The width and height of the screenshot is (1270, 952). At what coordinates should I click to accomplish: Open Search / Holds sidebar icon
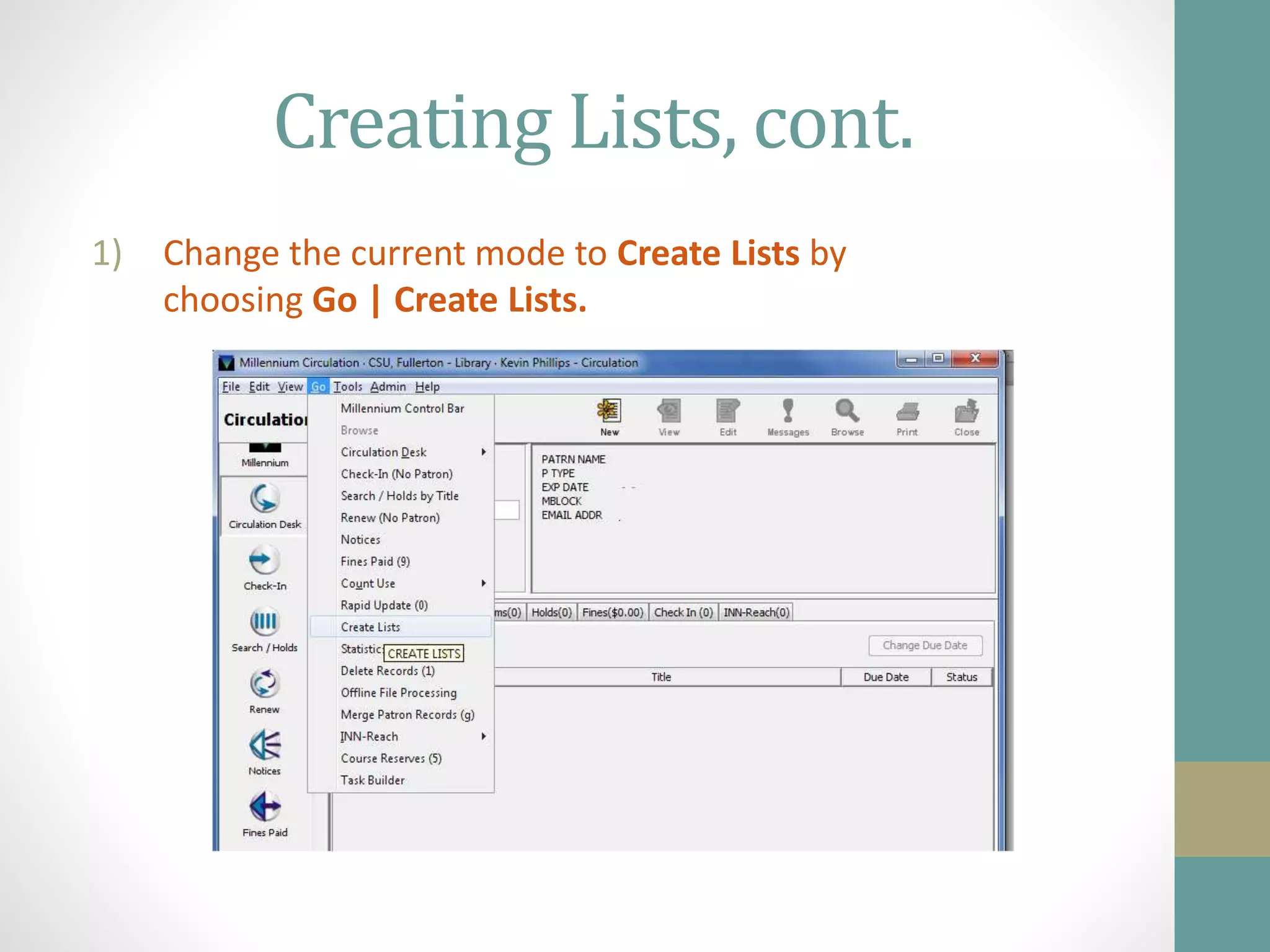point(265,629)
